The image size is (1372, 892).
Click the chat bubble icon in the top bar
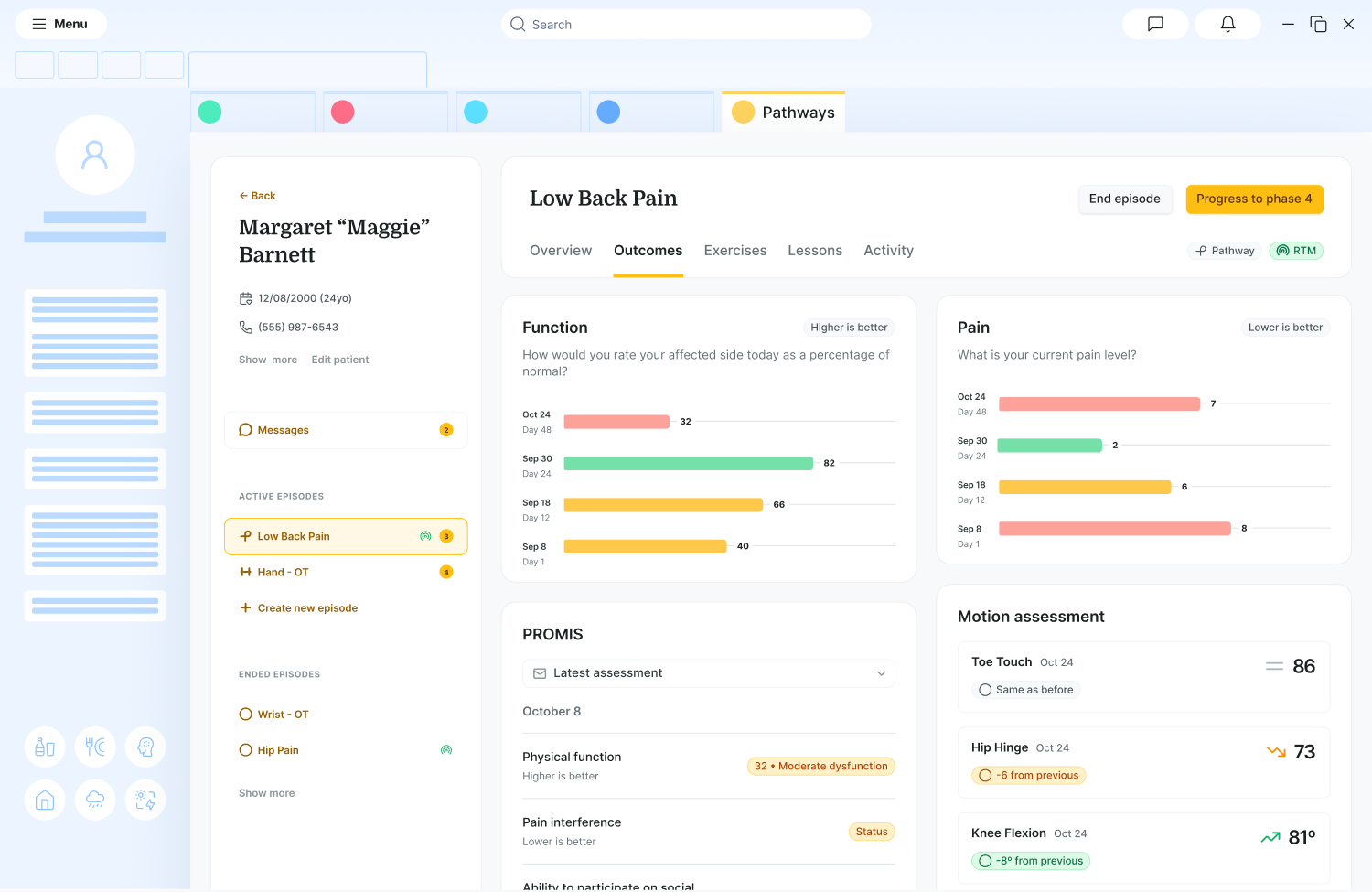(1154, 24)
